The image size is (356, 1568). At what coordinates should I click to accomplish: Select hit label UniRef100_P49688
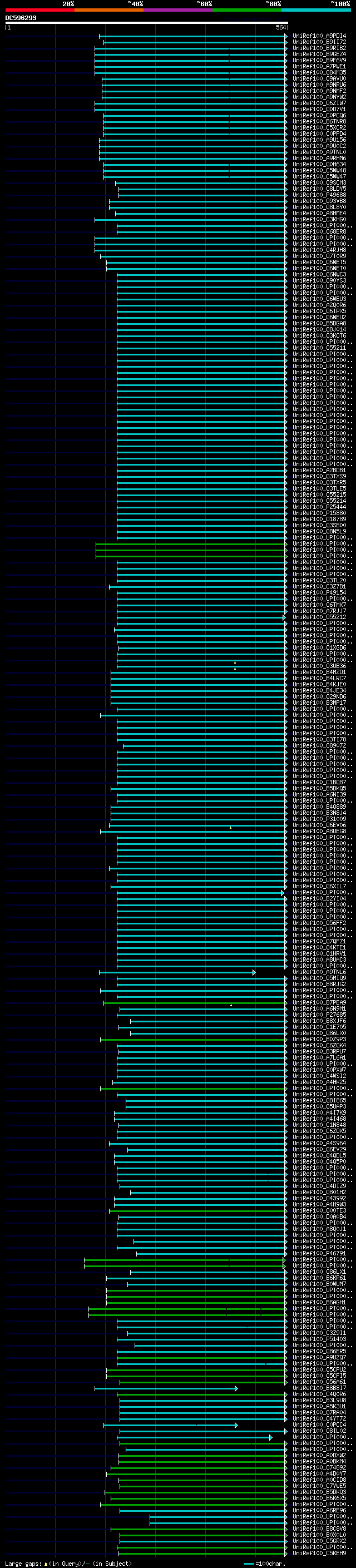pyautogui.click(x=319, y=195)
